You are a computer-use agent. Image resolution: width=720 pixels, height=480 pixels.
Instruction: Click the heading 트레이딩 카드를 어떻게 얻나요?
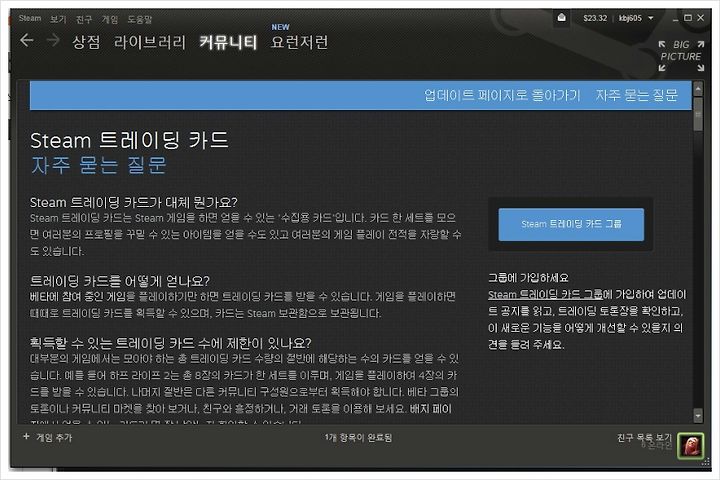120,281
